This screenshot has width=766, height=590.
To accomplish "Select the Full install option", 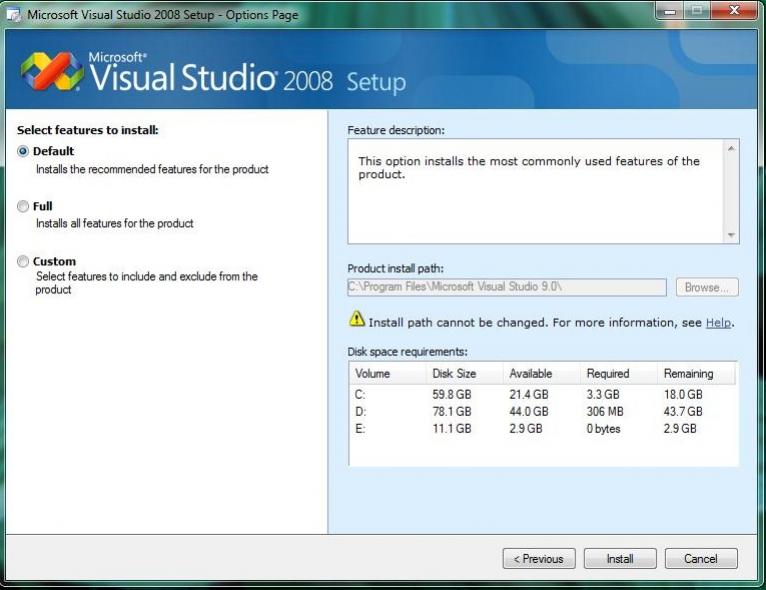I will click(23, 207).
